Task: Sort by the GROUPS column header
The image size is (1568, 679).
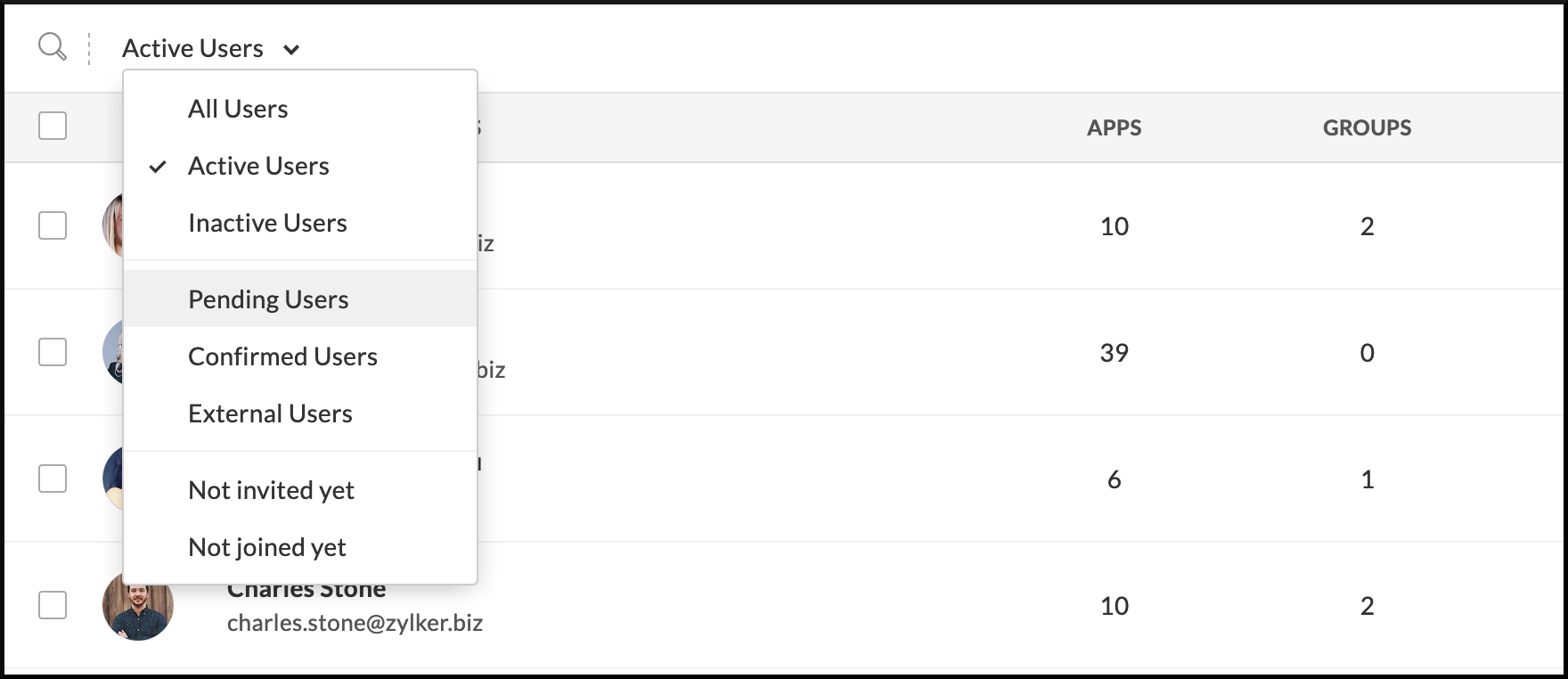Action: click(x=1367, y=127)
